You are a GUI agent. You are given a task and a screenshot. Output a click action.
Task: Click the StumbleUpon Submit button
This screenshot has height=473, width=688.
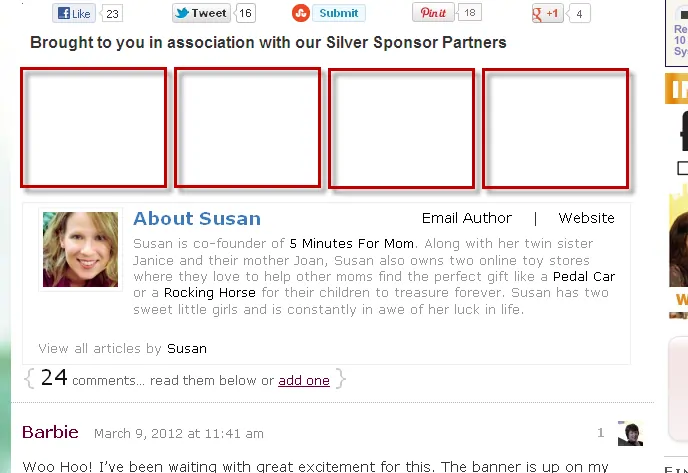339,13
